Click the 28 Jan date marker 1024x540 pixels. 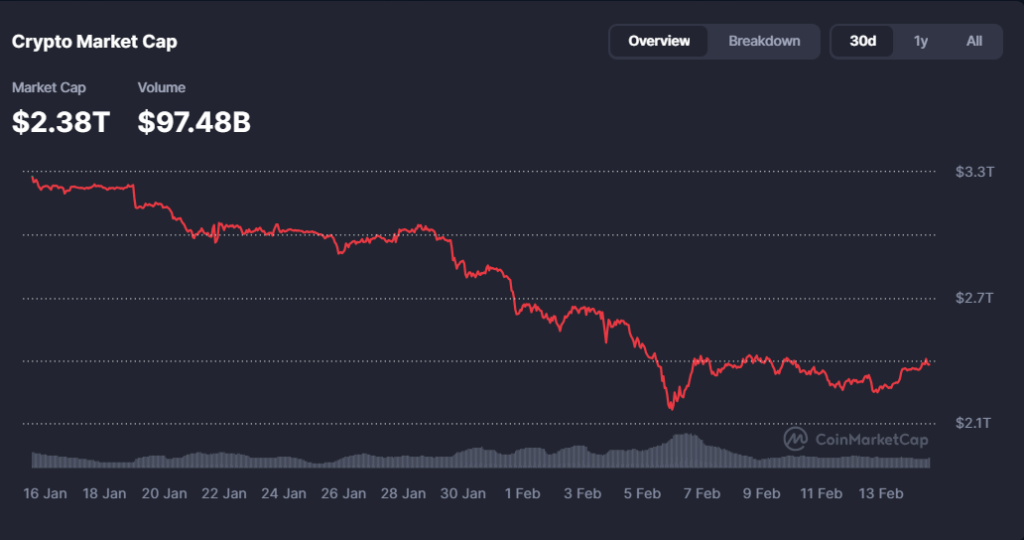403,493
